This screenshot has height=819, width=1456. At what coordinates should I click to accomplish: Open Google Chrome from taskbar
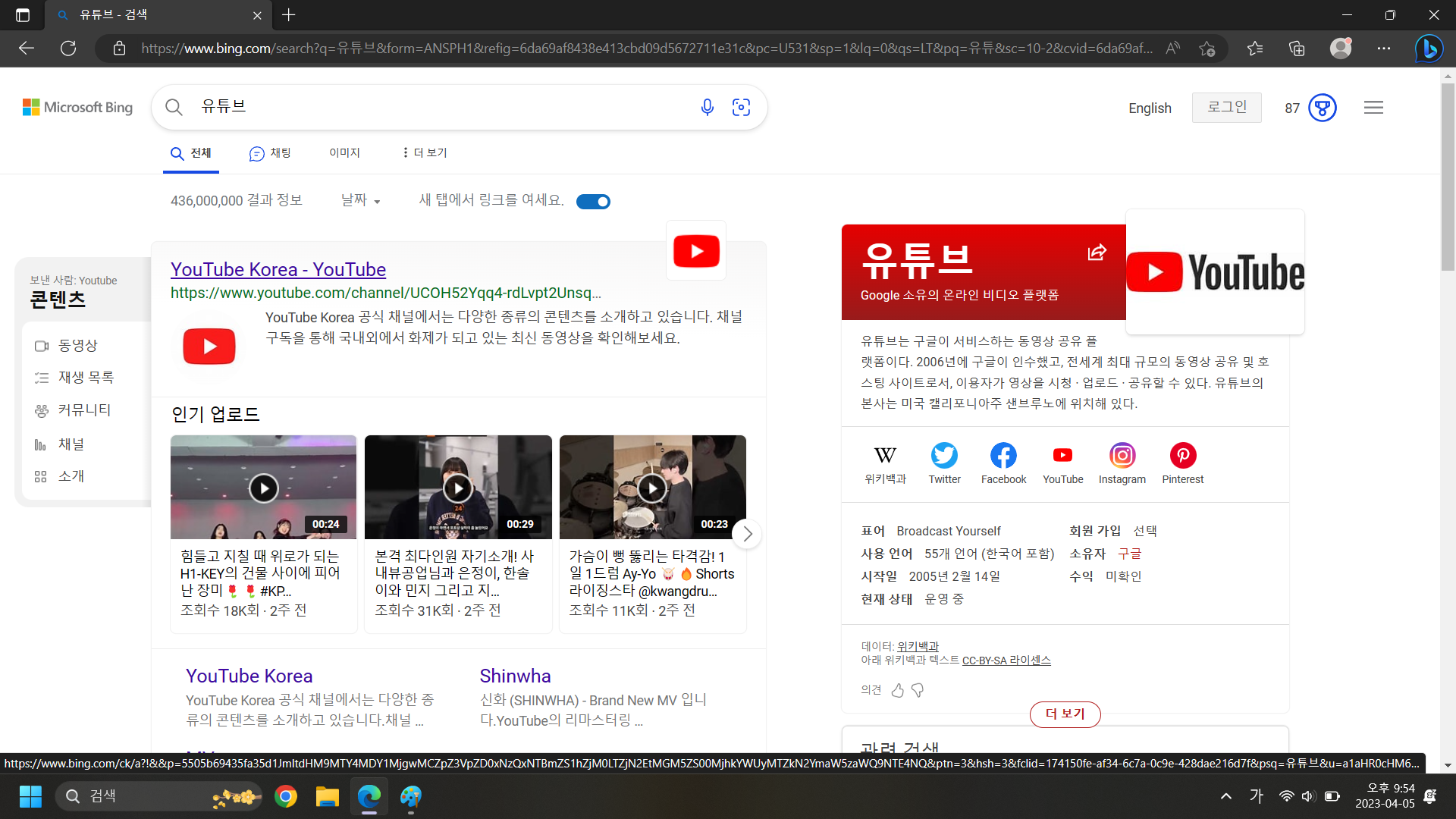(x=286, y=796)
